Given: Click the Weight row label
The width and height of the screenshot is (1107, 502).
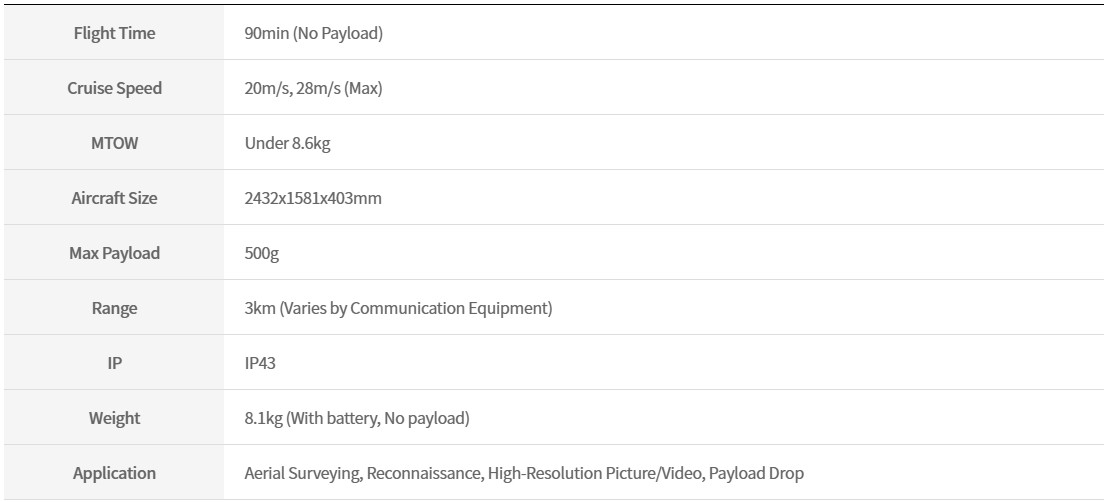Looking at the screenshot, I should click(x=114, y=418).
